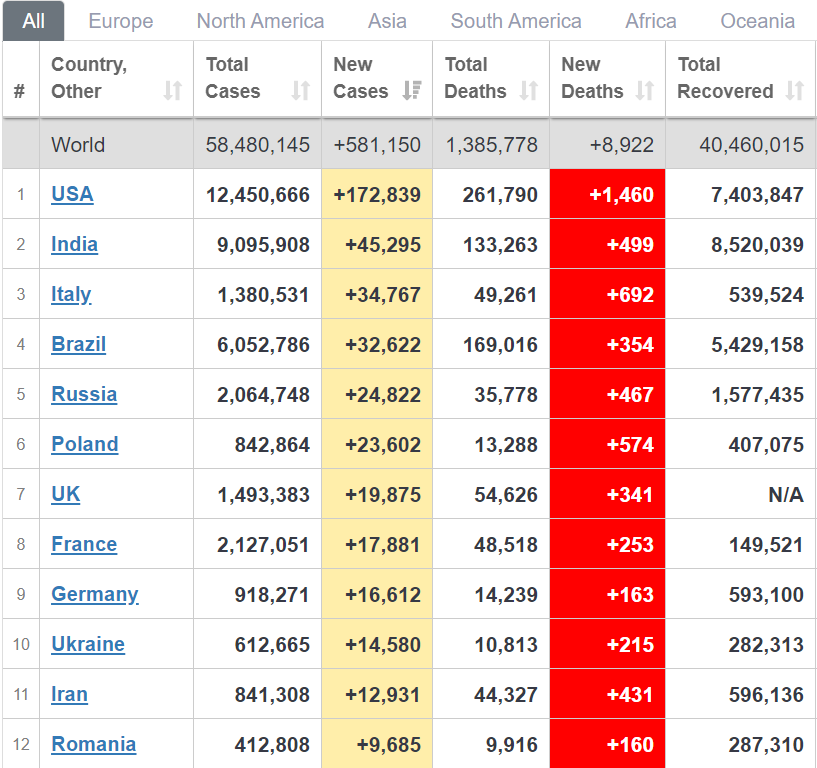Viewport: 817px width, 768px height.
Task: Open the India country link
Action: click(74, 244)
